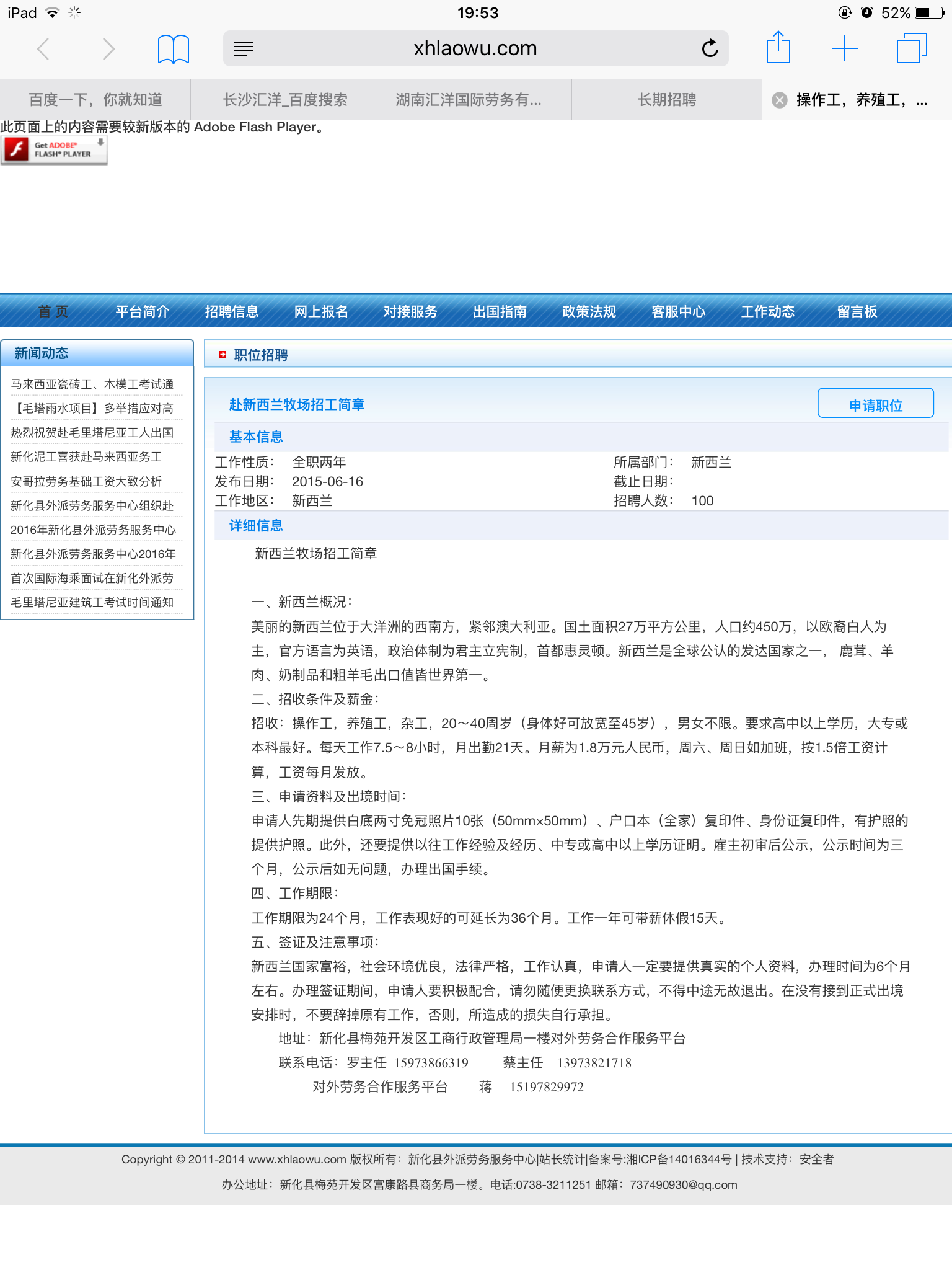Open the share sheet icon
The width and height of the screenshot is (952, 1270).
778,47
